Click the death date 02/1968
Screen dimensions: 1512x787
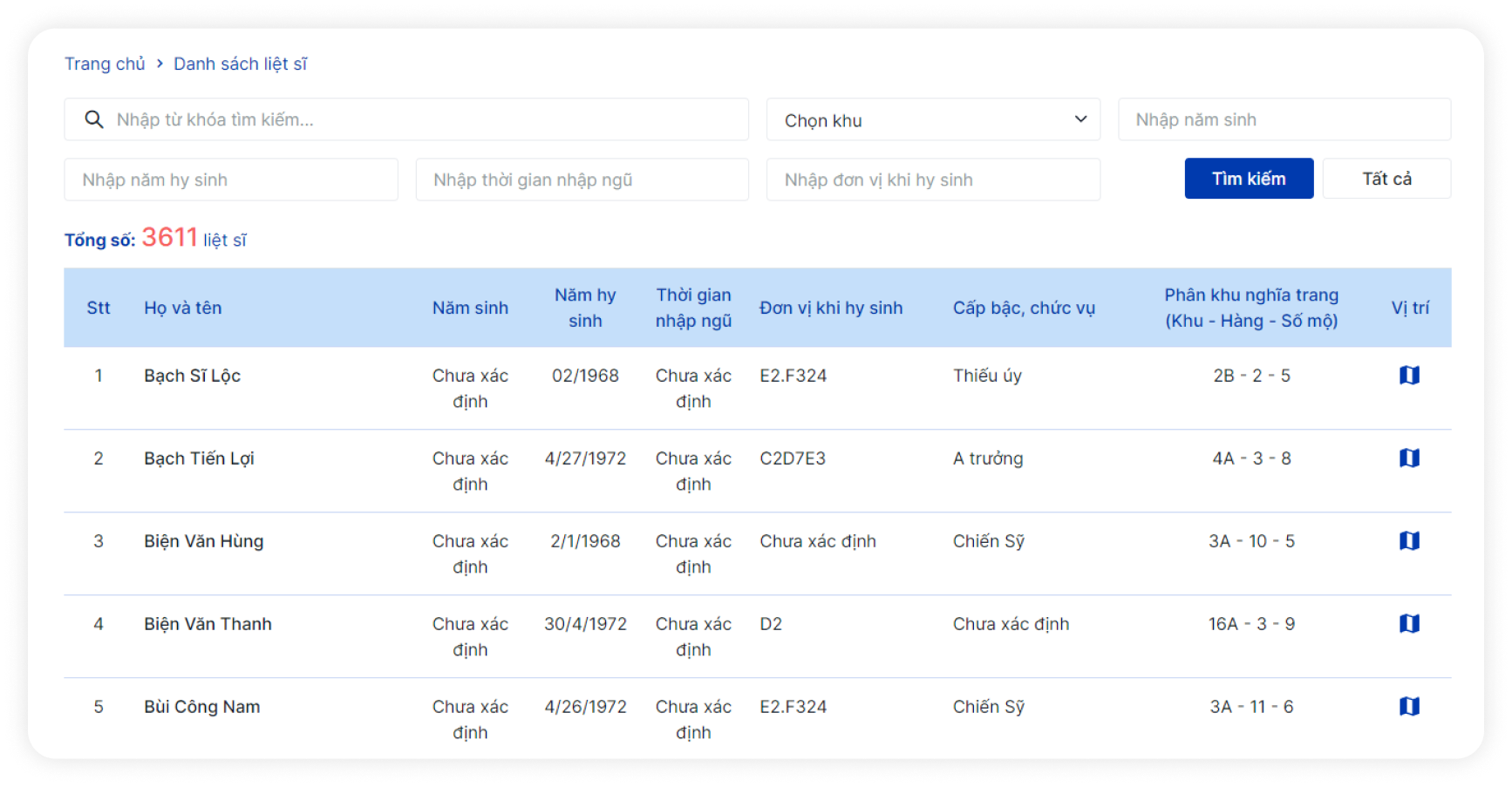point(585,376)
